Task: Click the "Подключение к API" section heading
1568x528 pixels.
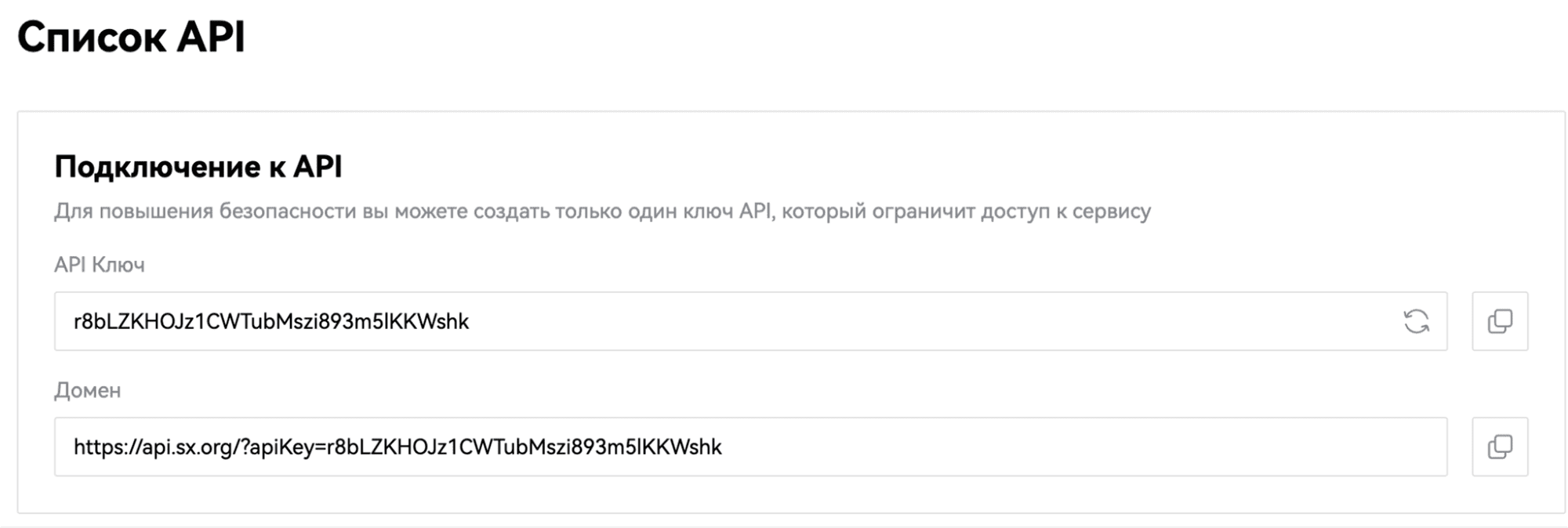Action: click(x=198, y=167)
